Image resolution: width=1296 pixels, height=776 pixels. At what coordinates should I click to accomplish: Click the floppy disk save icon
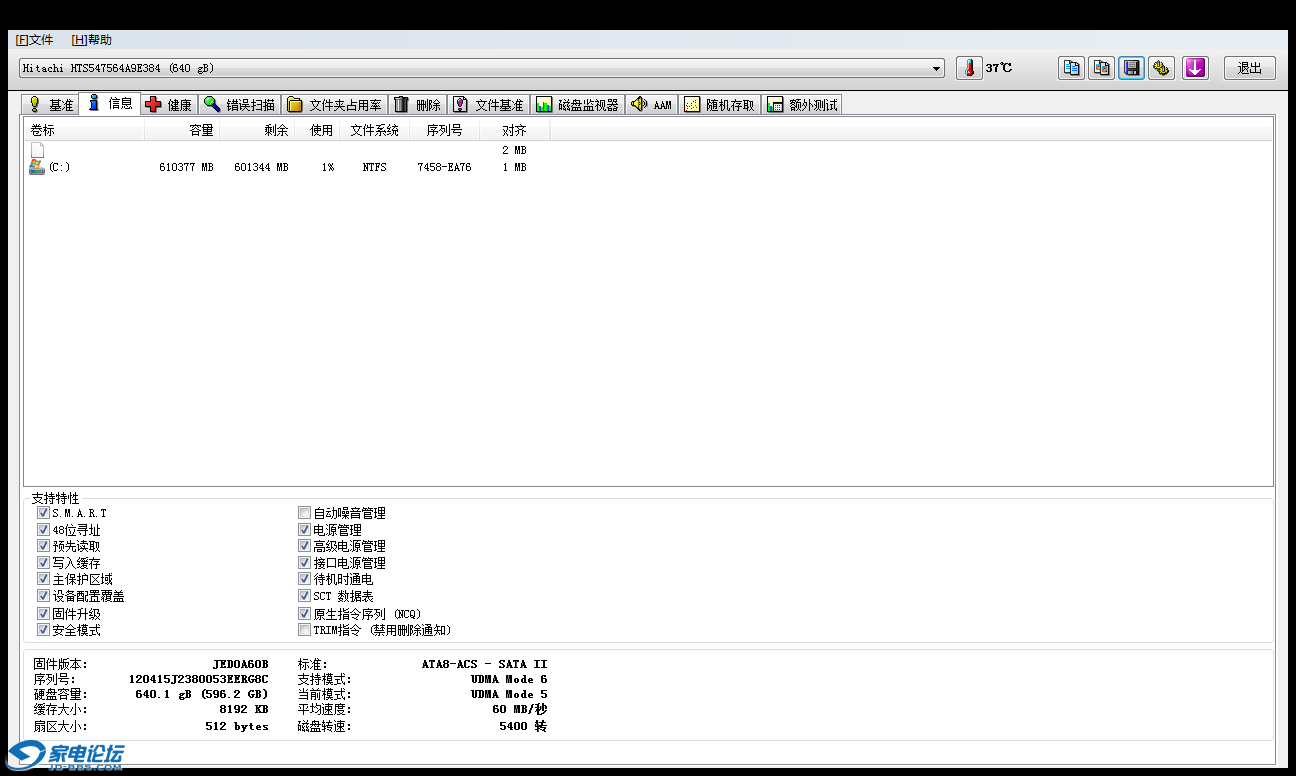1131,68
